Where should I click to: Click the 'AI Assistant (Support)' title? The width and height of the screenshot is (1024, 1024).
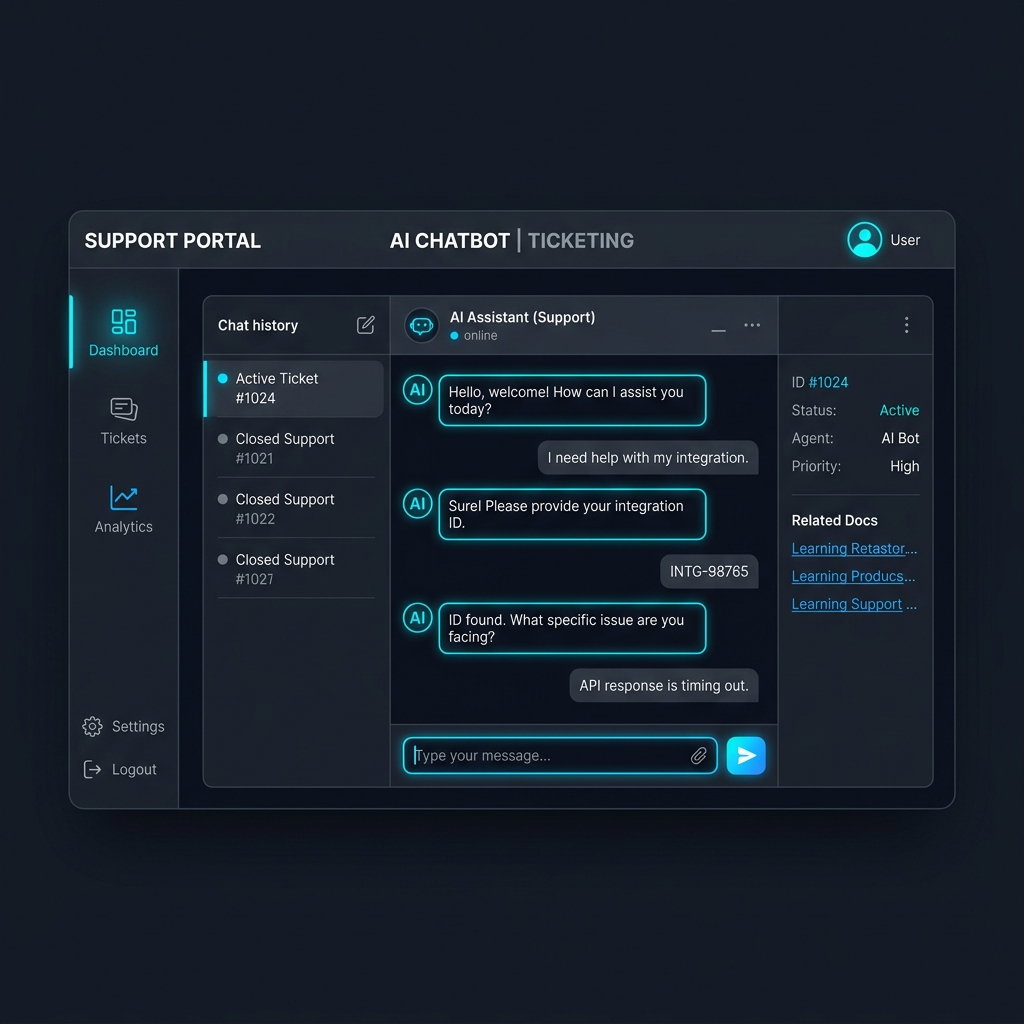(x=522, y=317)
